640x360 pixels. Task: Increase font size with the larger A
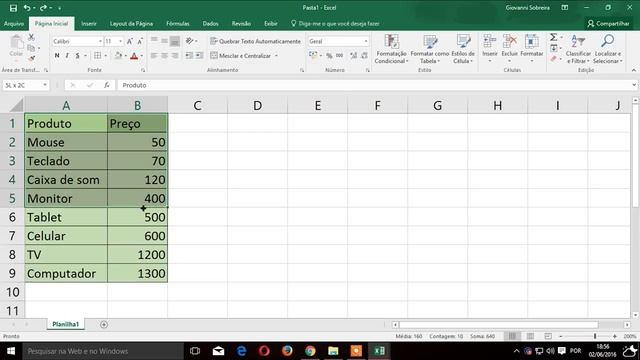(x=130, y=41)
